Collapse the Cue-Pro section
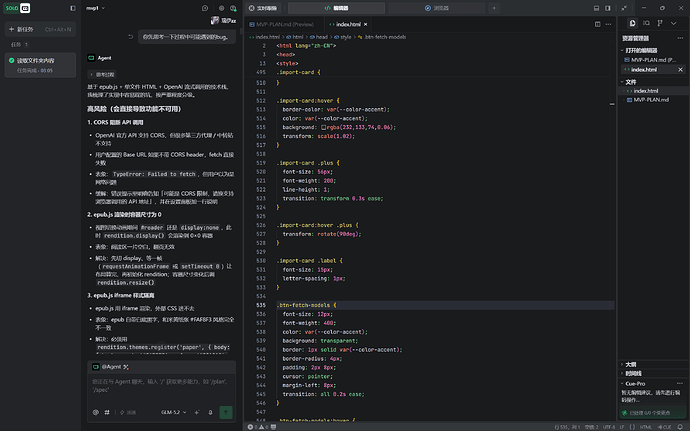This screenshot has height=431, width=690. click(x=634, y=383)
